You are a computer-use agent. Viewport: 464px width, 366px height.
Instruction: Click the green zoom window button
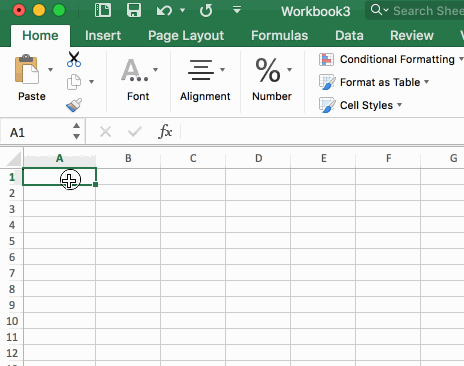point(59,10)
